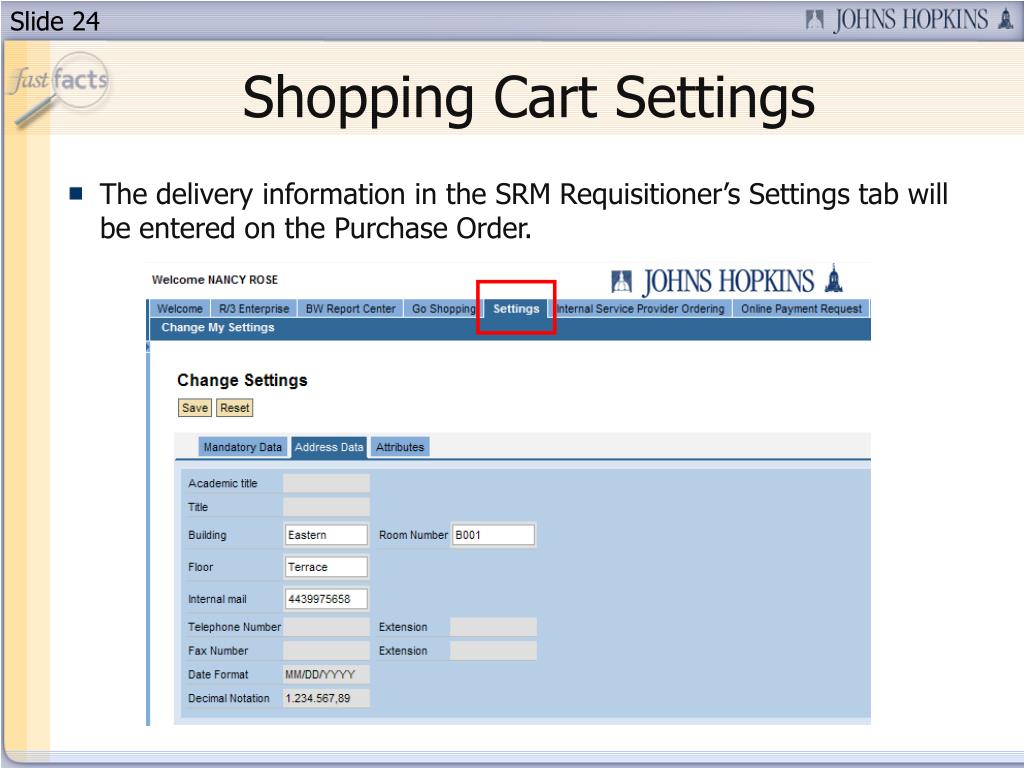
Task: Click the Telephone Number field
Action: point(327,627)
